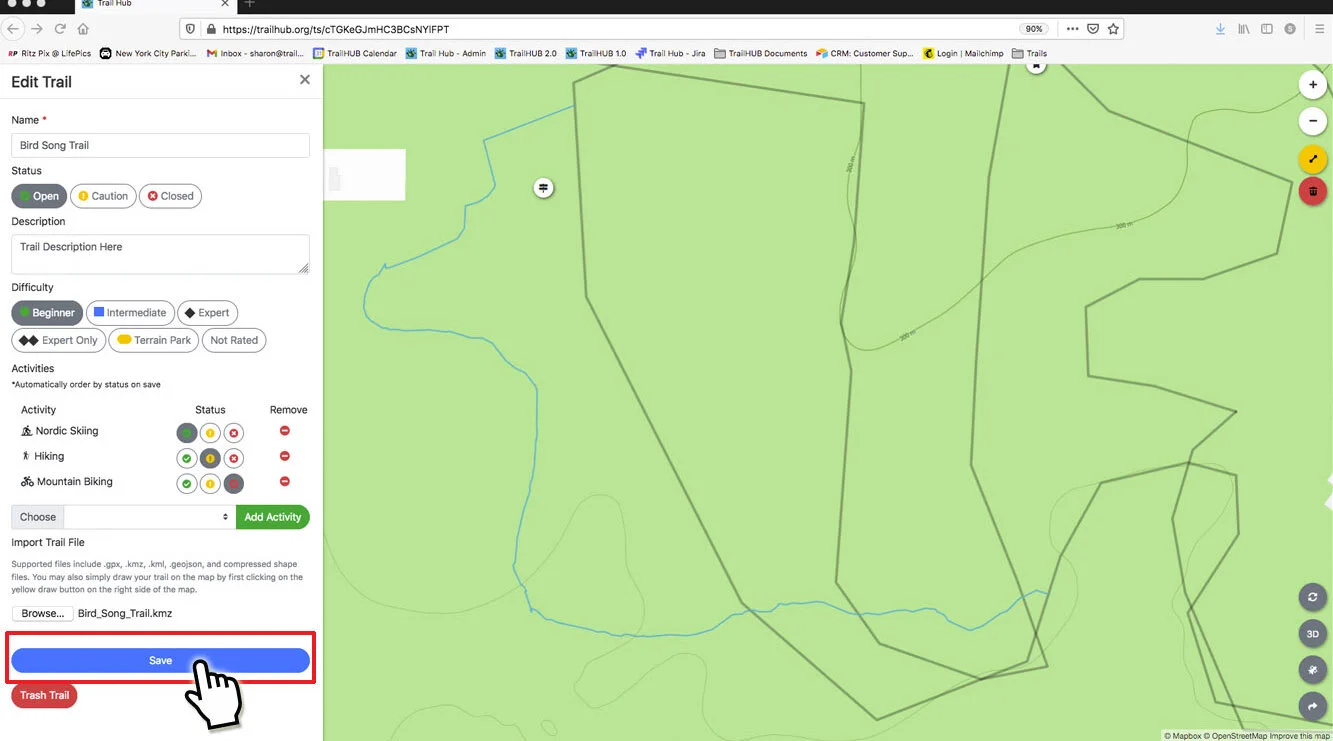The height and width of the screenshot is (741, 1333).
Task: Open the Choose activity dropdown
Action: [149, 517]
